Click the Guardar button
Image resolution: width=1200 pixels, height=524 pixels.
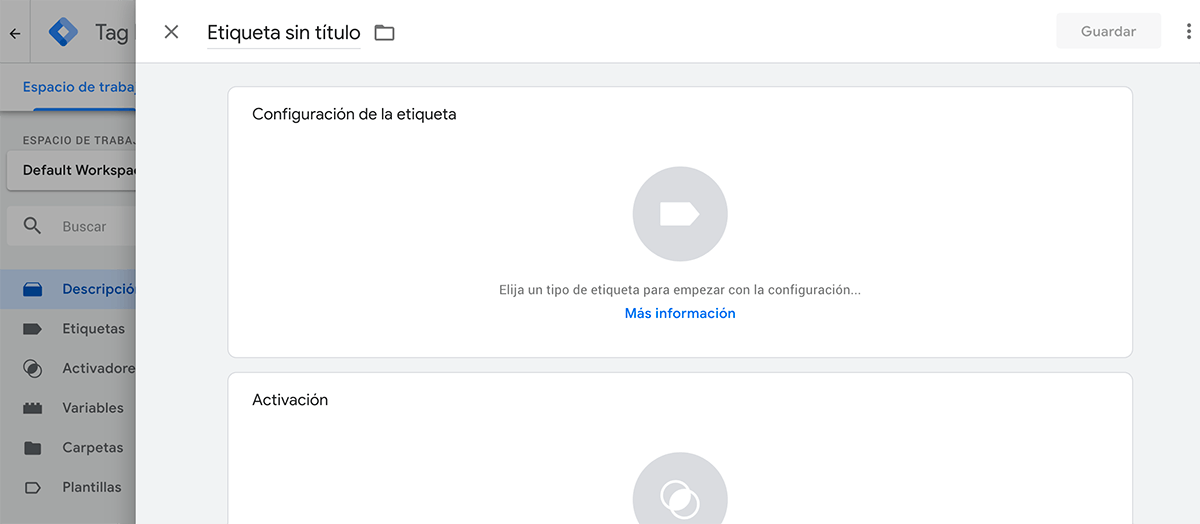[1108, 31]
